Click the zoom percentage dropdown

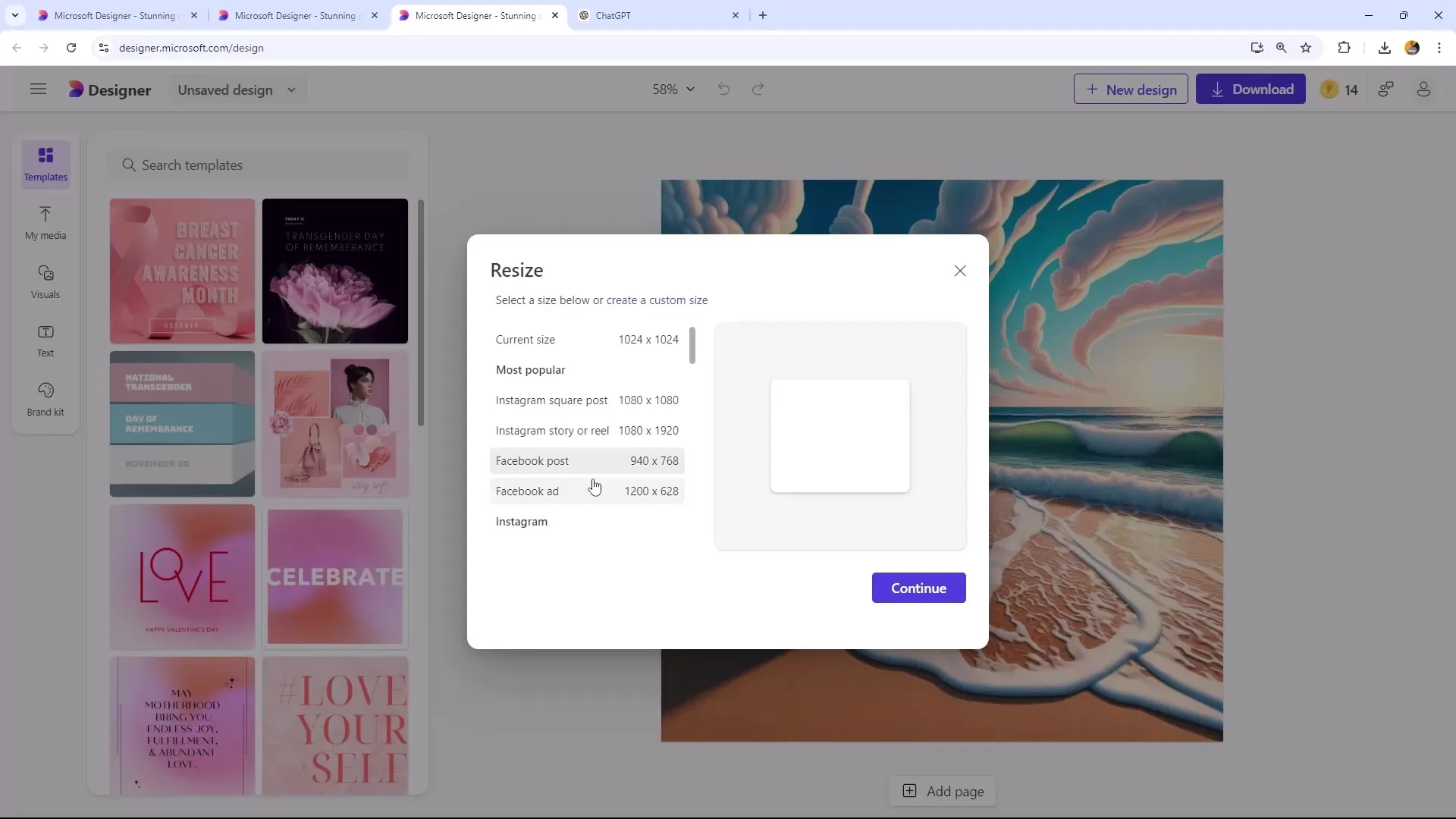(671, 89)
